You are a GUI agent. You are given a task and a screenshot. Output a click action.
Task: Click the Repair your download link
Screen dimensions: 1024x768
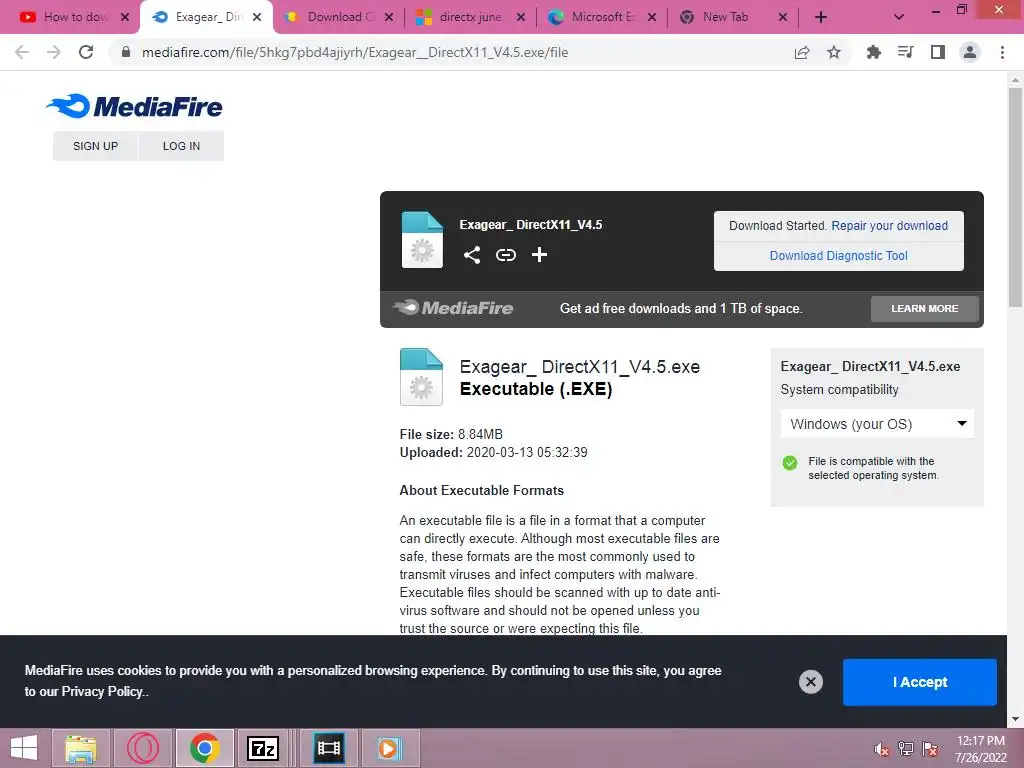click(x=889, y=225)
